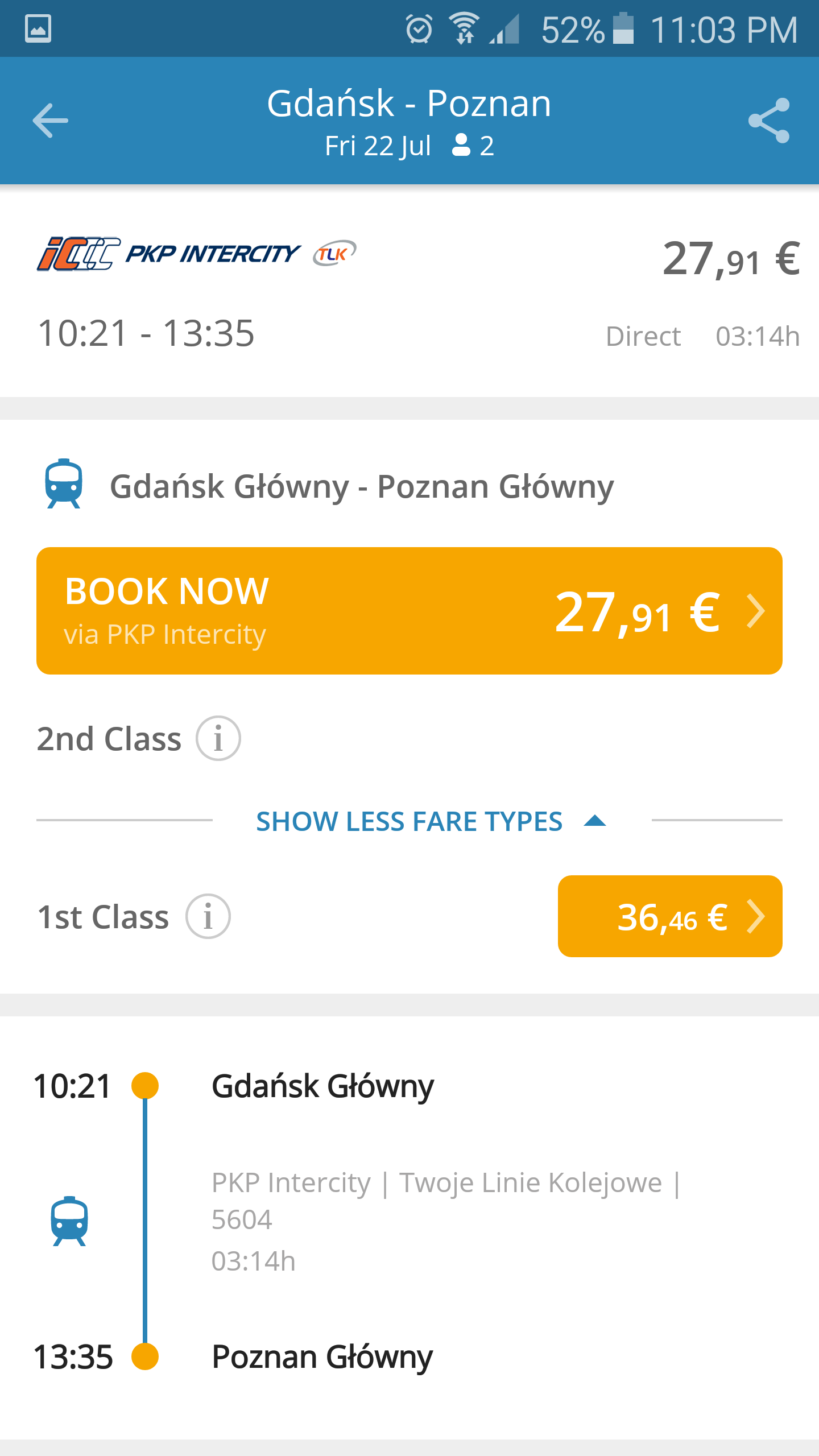Image resolution: width=819 pixels, height=1456 pixels.
Task: Tap the passengers icon showing 2 travelers
Action: (461, 145)
